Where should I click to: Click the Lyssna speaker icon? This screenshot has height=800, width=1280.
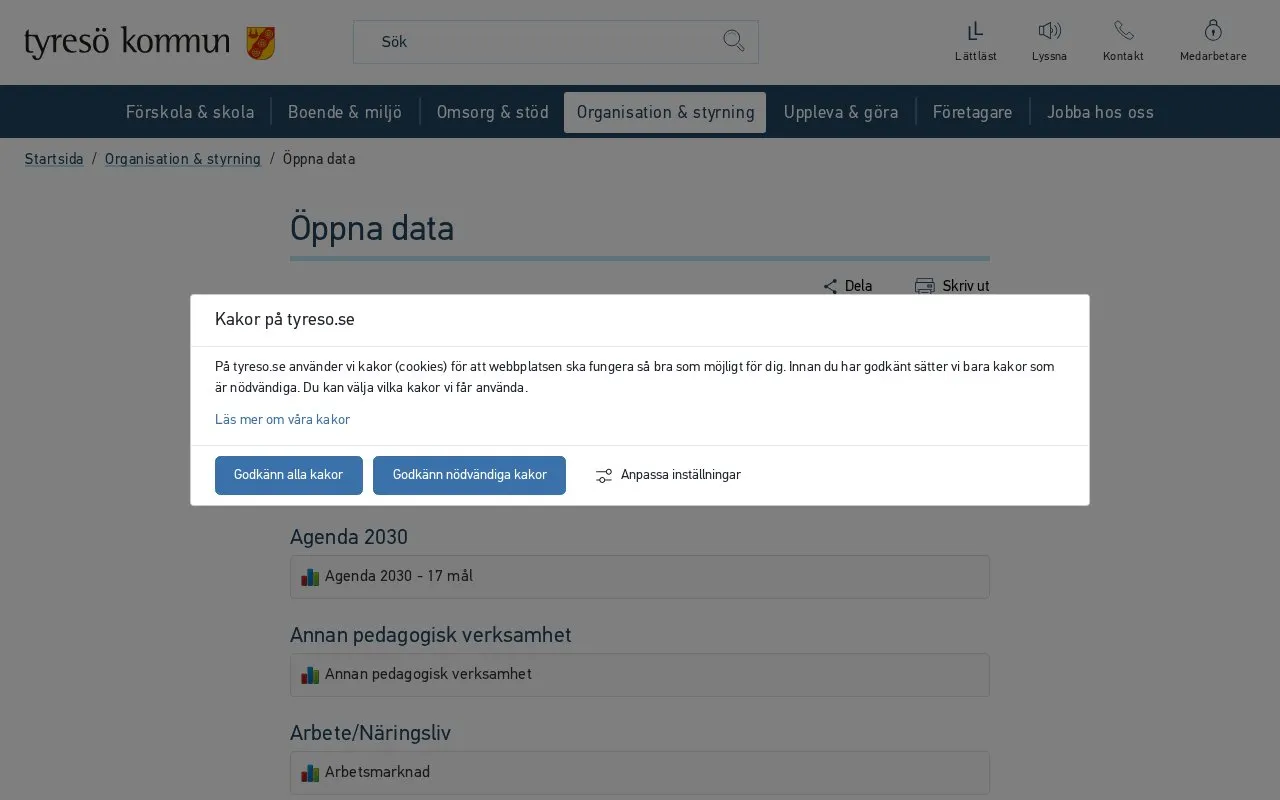(x=1049, y=31)
